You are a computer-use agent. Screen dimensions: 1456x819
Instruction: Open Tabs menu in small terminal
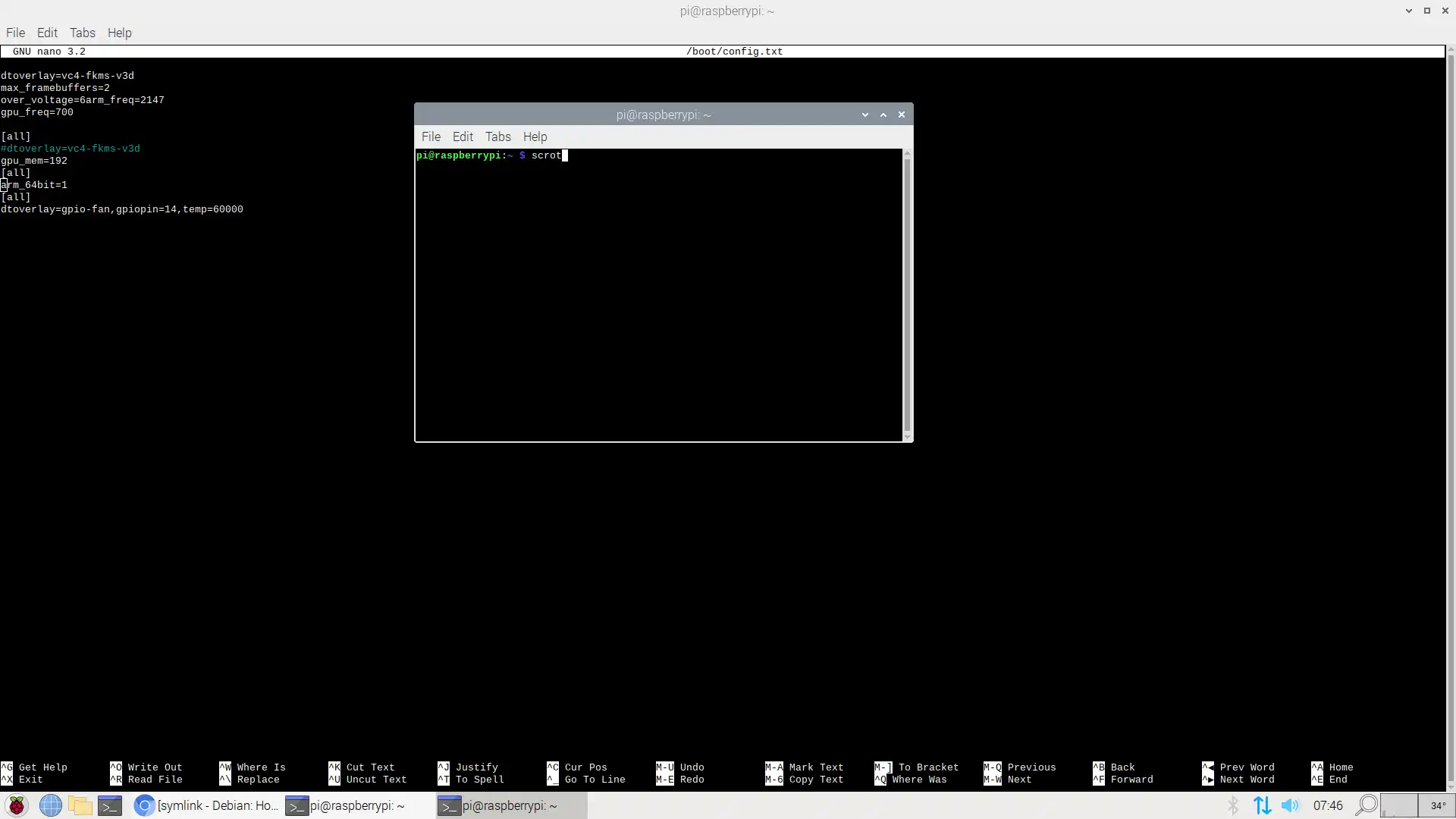497,136
